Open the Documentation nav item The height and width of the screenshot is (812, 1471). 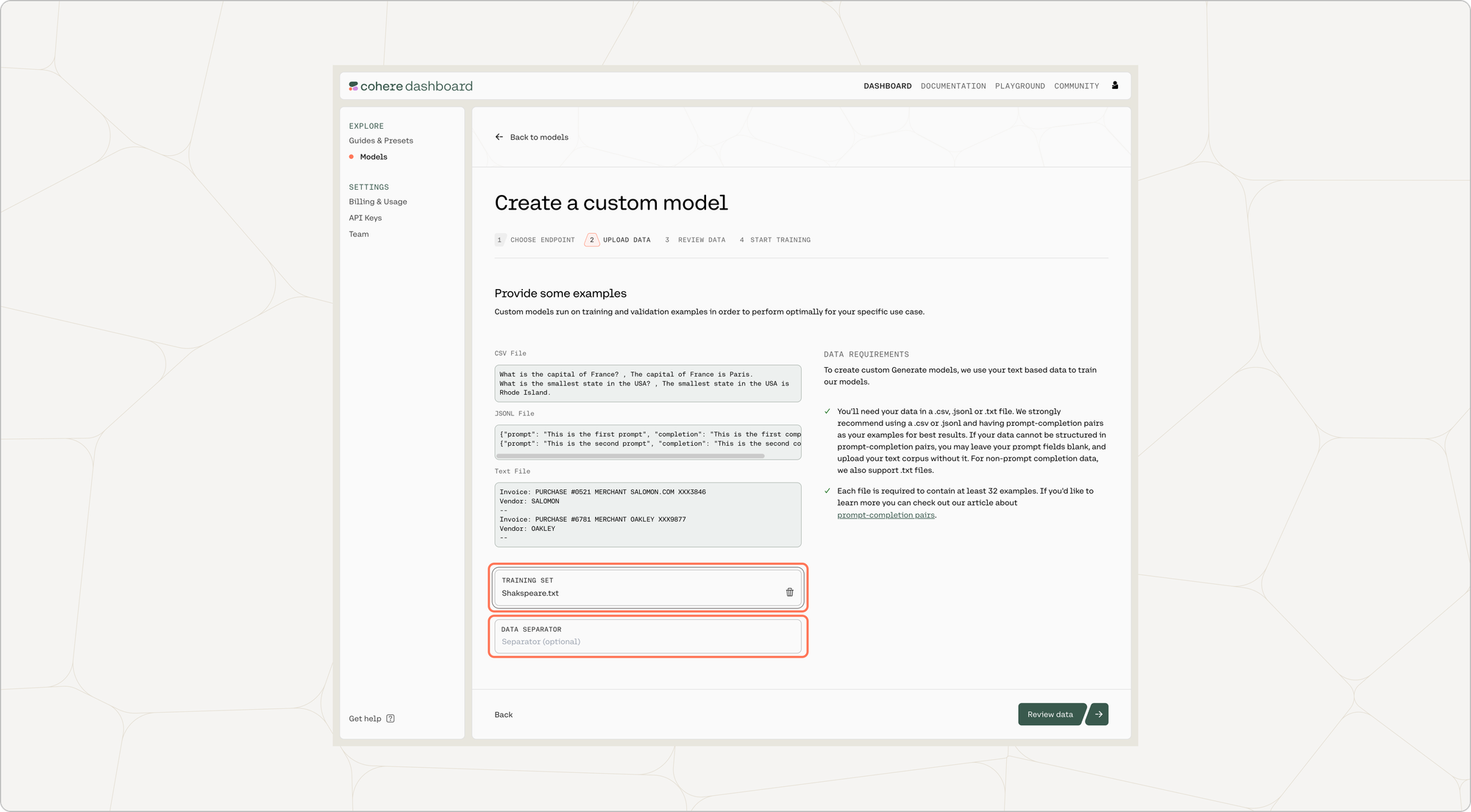(x=953, y=86)
